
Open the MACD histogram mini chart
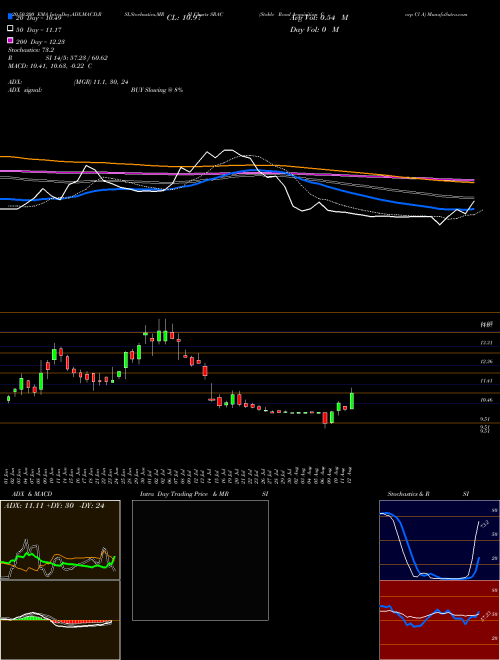(60, 620)
